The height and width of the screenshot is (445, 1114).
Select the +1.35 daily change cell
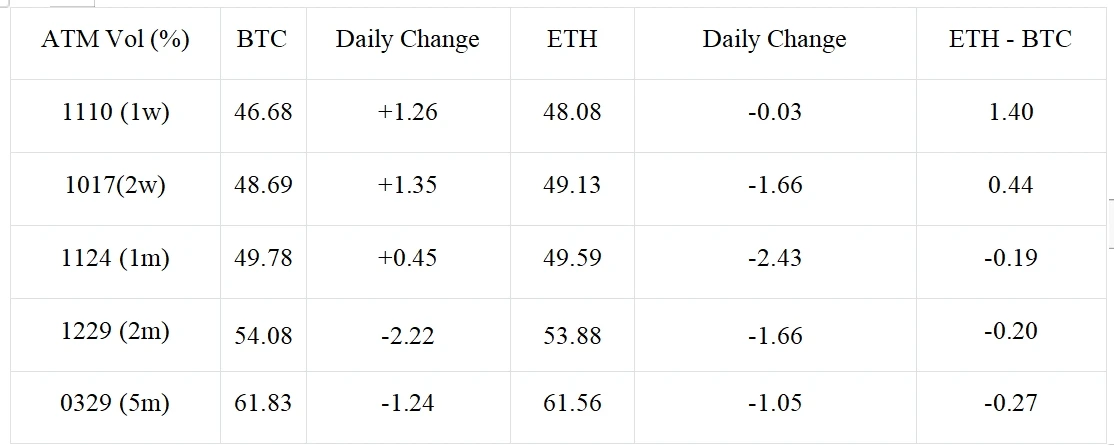[x=407, y=185]
